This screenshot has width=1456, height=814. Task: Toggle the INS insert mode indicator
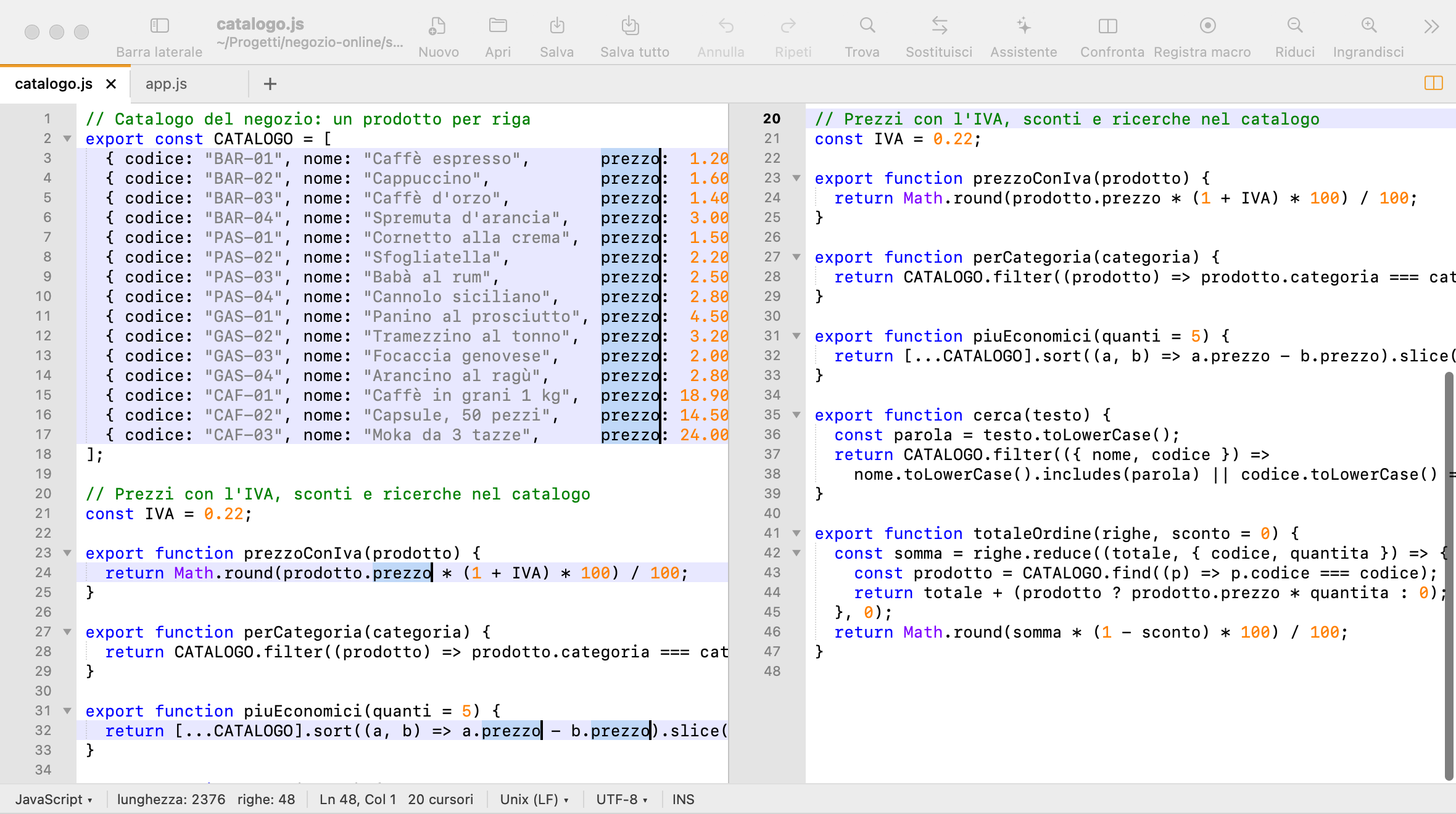(x=683, y=799)
